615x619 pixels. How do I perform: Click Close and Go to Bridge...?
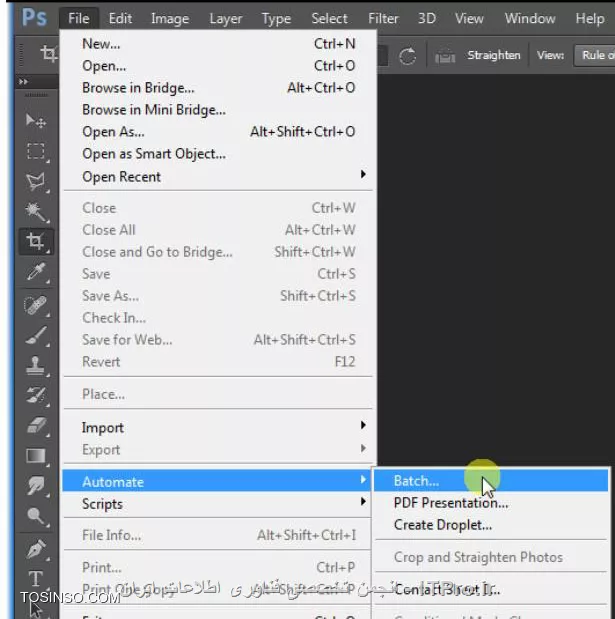coord(217,252)
